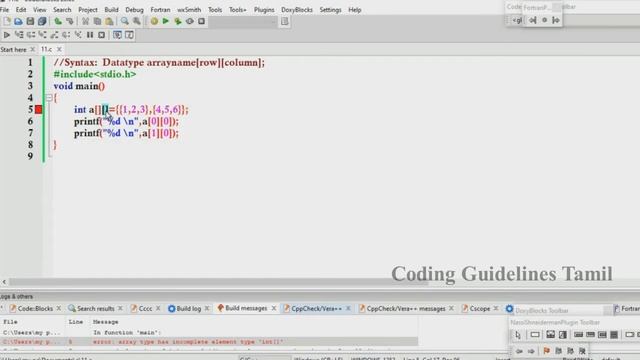
Task: Open the wxSmith menu
Action: [x=189, y=10]
